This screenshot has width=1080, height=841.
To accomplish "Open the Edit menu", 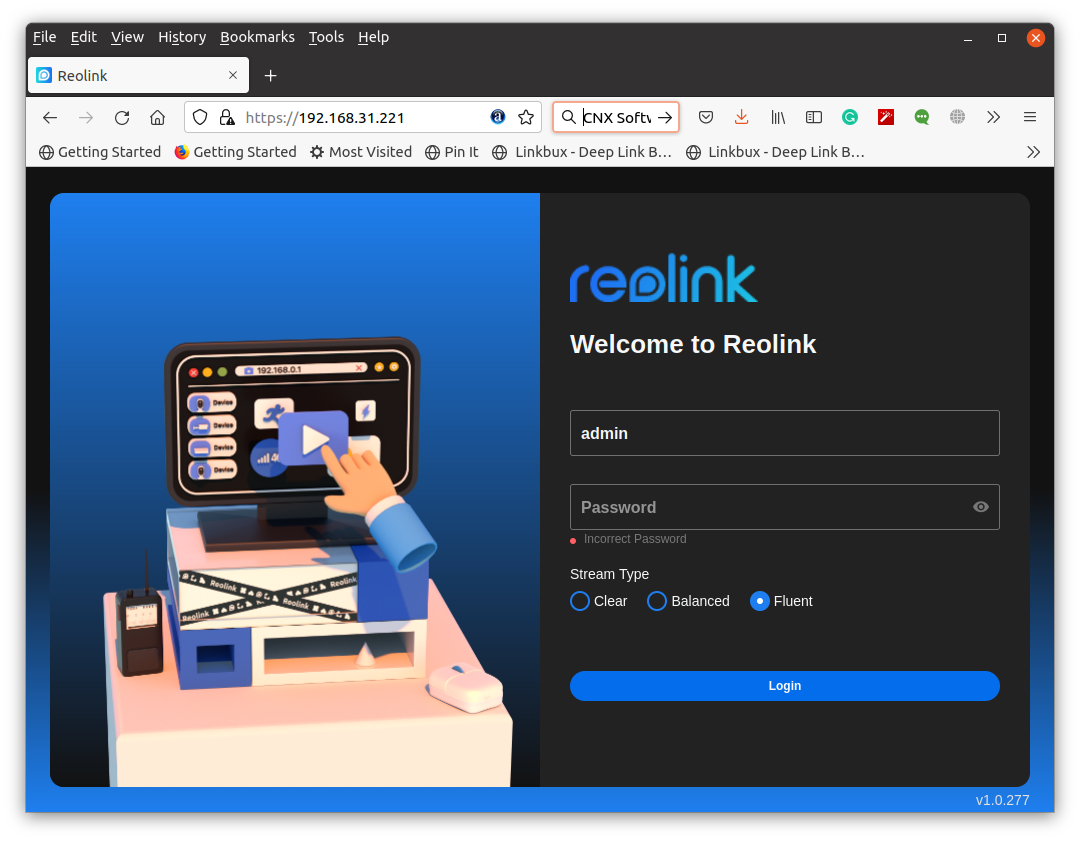I will point(83,37).
